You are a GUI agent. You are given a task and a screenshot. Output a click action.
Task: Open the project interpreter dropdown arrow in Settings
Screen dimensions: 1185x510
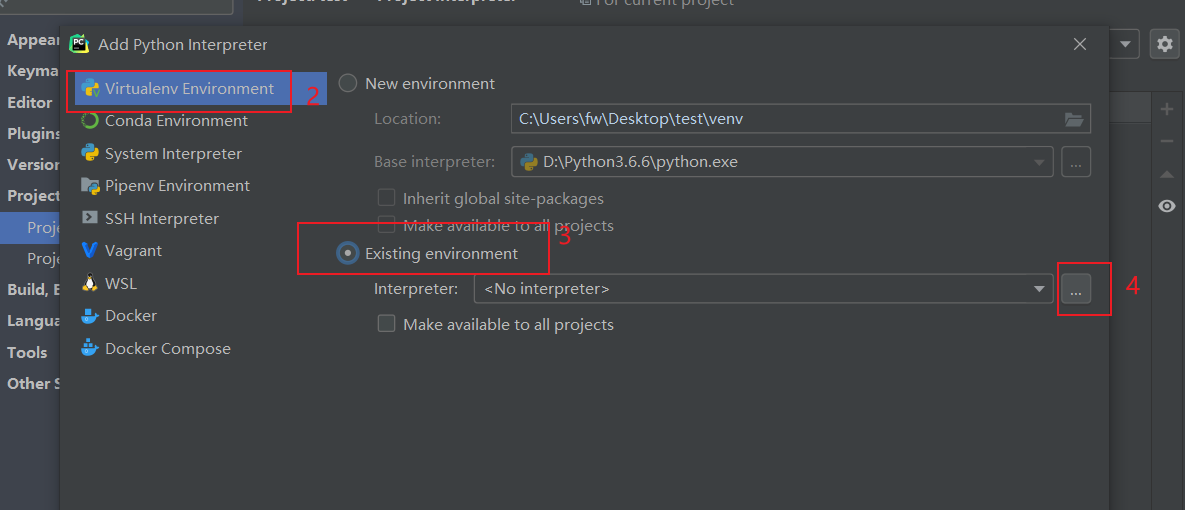point(1125,45)
